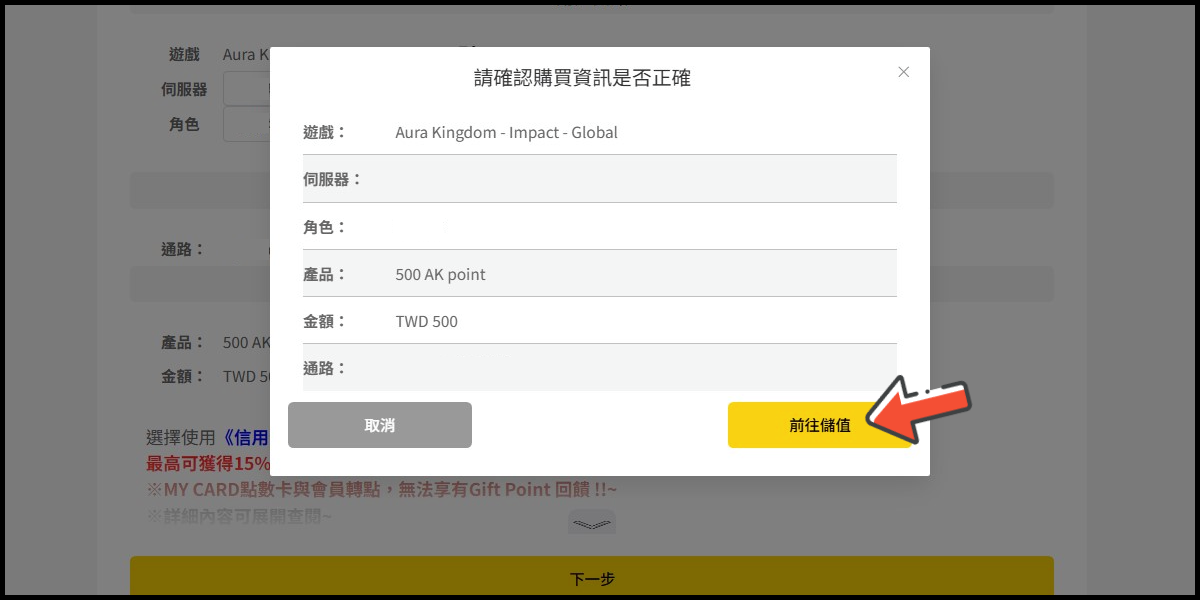The image size is (1200, 600).
Task: Select the ※詳細內容可展開查閱~ note text
Action: 239,516
